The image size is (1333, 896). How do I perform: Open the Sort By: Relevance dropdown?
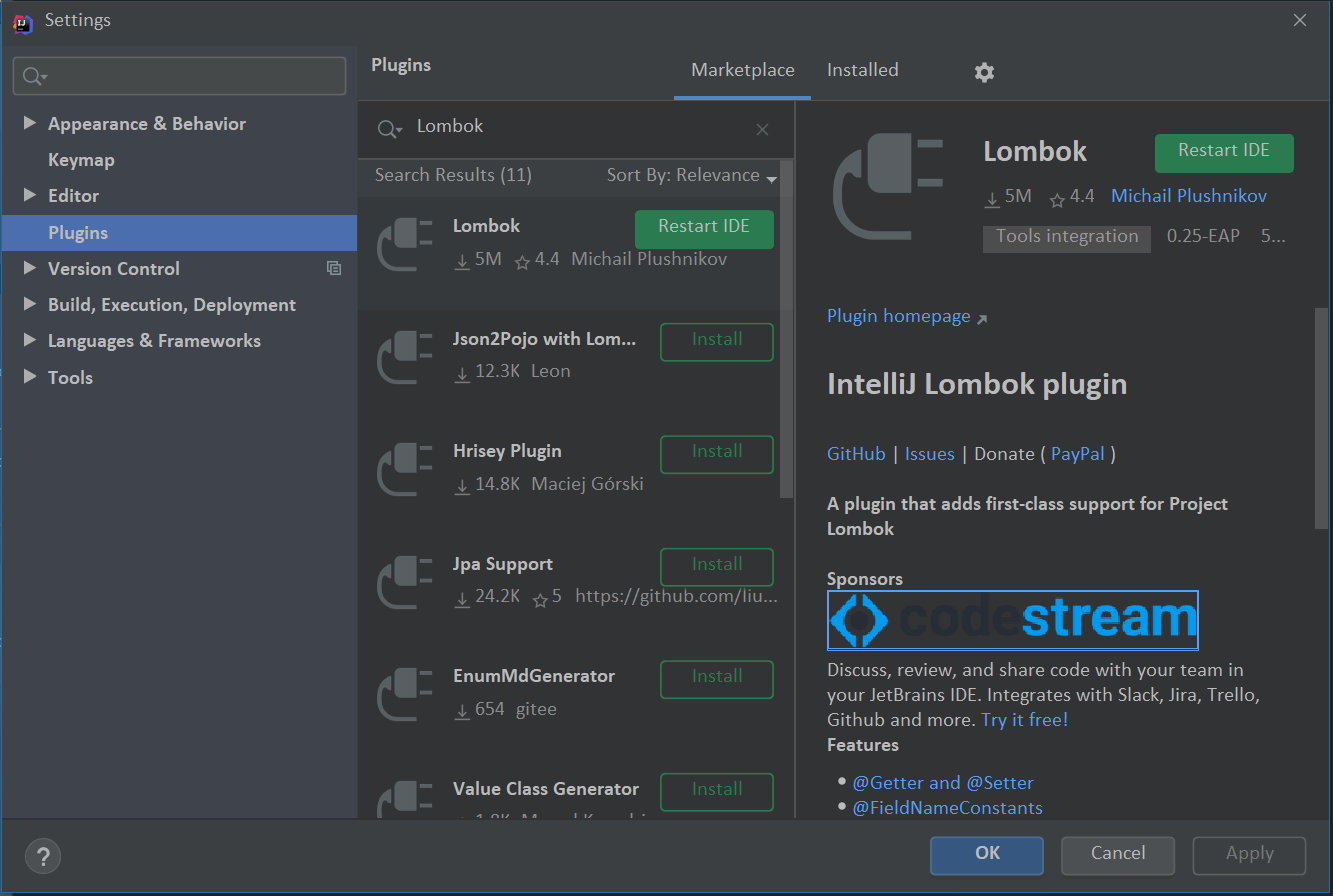(x=691, y=175)
